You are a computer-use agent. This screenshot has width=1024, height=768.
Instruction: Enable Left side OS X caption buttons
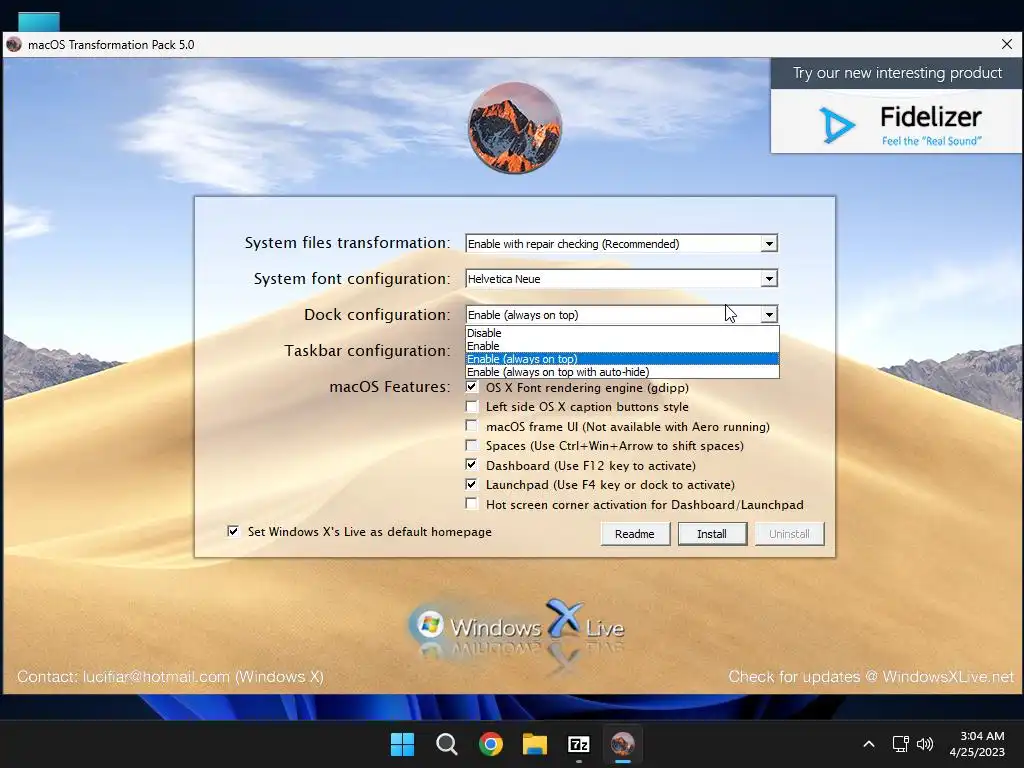472,406
